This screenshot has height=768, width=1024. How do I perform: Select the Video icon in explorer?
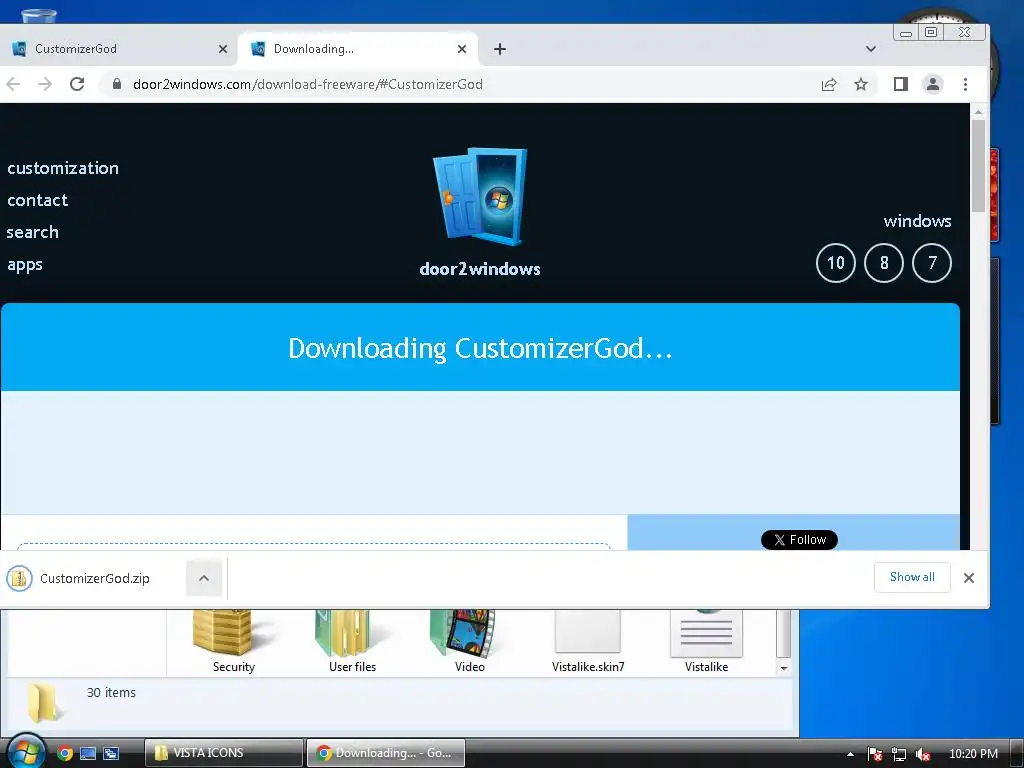[x=470, y=641]
